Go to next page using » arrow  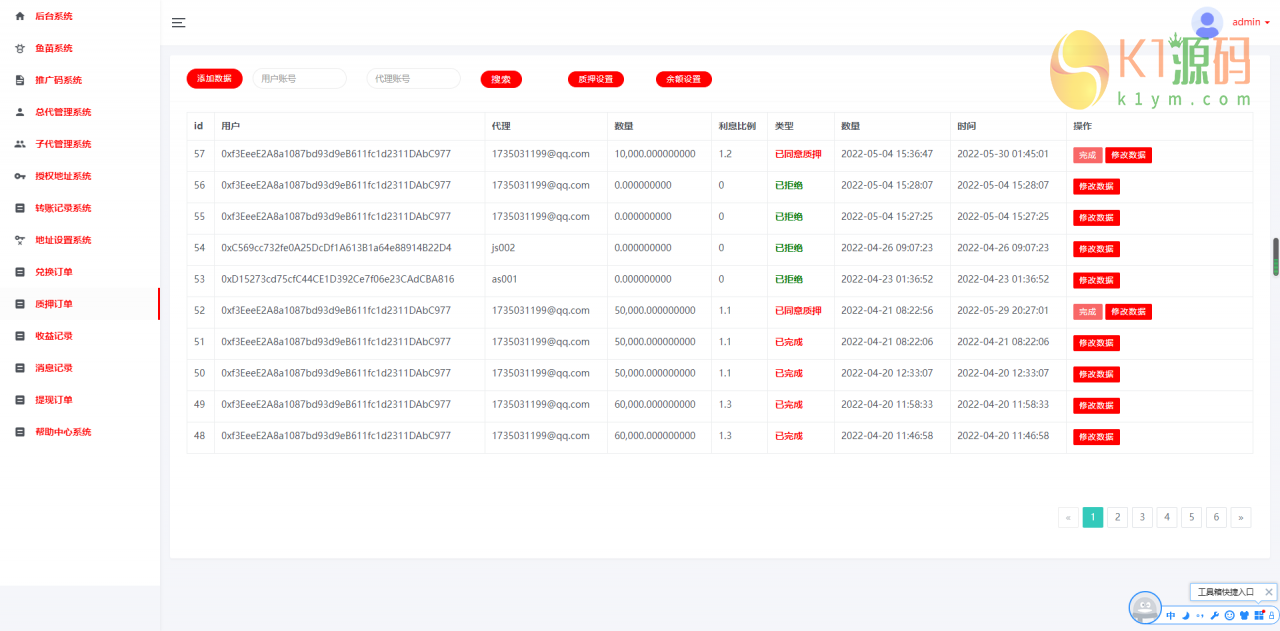coord(1240,517)
